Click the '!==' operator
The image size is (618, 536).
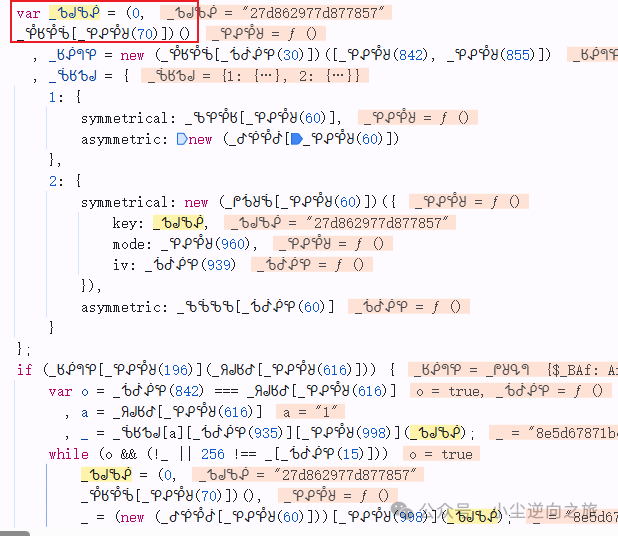[x=245, y=454]
